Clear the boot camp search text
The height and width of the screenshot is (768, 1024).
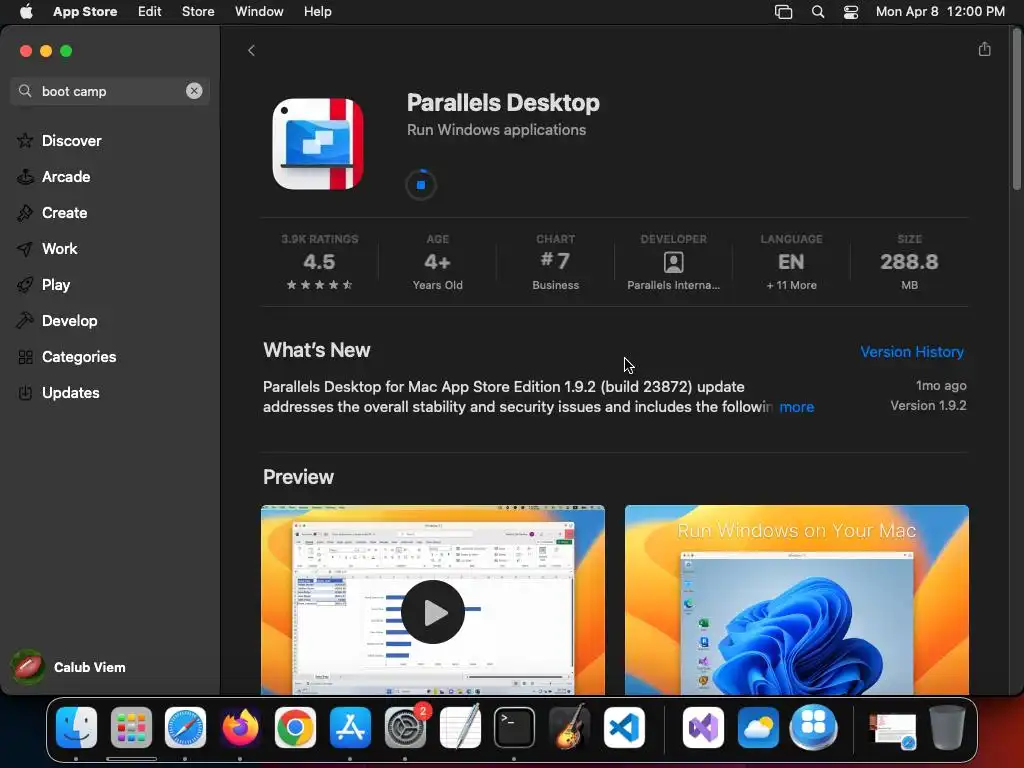[194, 91]
